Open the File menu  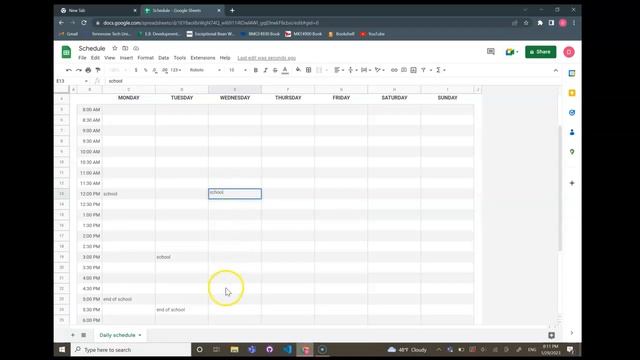[x=82, y=58]
